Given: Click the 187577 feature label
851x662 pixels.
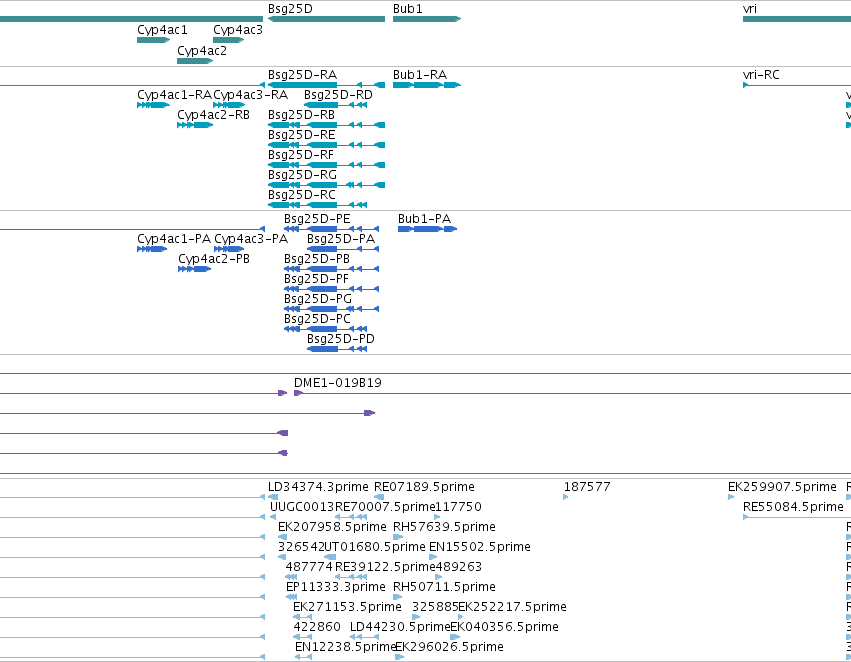Looking at the screenshot, I should 587,487.
